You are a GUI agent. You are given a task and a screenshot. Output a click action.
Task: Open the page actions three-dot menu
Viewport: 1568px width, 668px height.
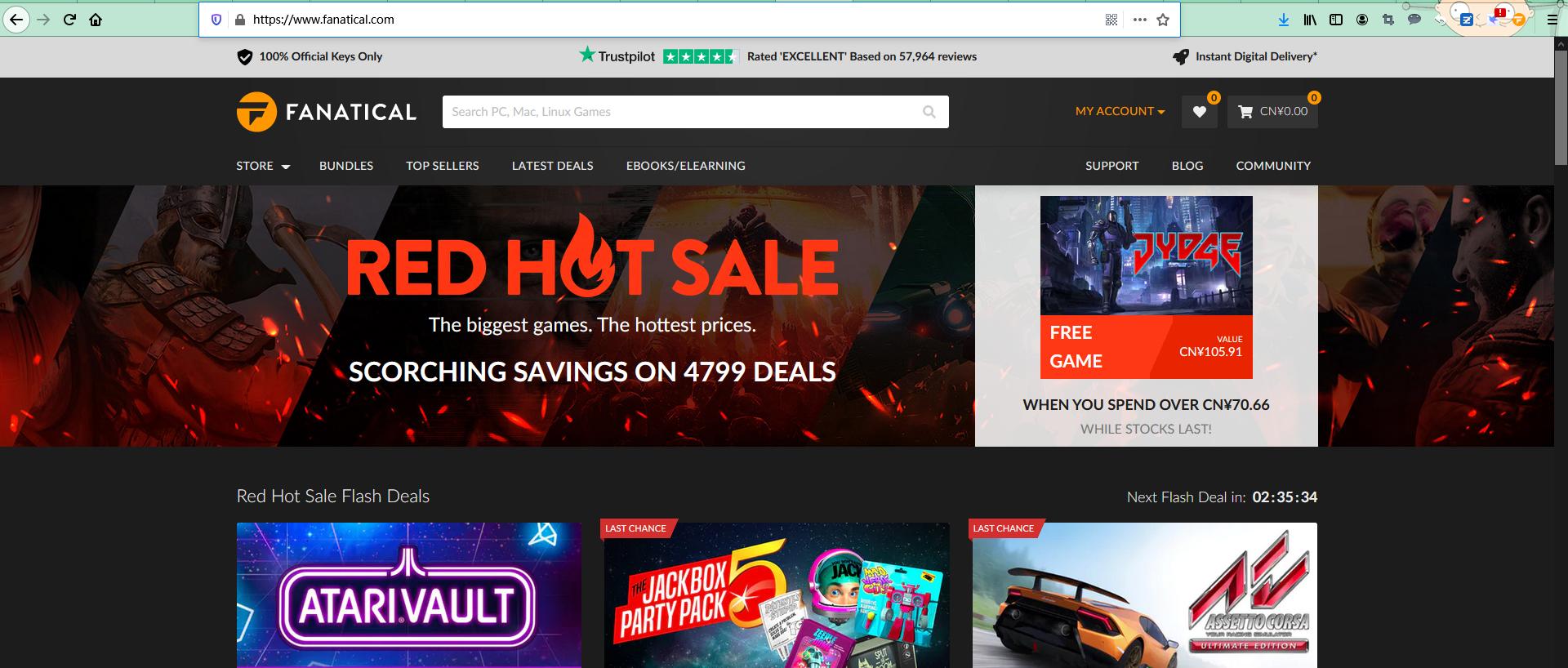[x=1140, y=20]
